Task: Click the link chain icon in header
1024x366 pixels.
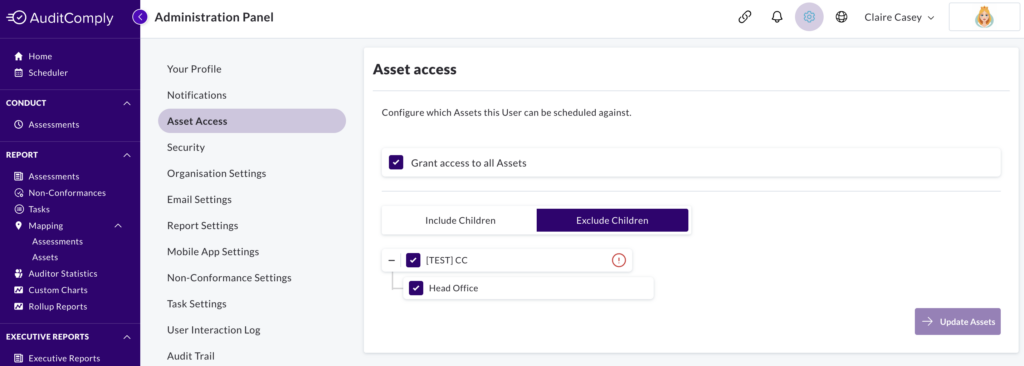Action: click(744, 18)
